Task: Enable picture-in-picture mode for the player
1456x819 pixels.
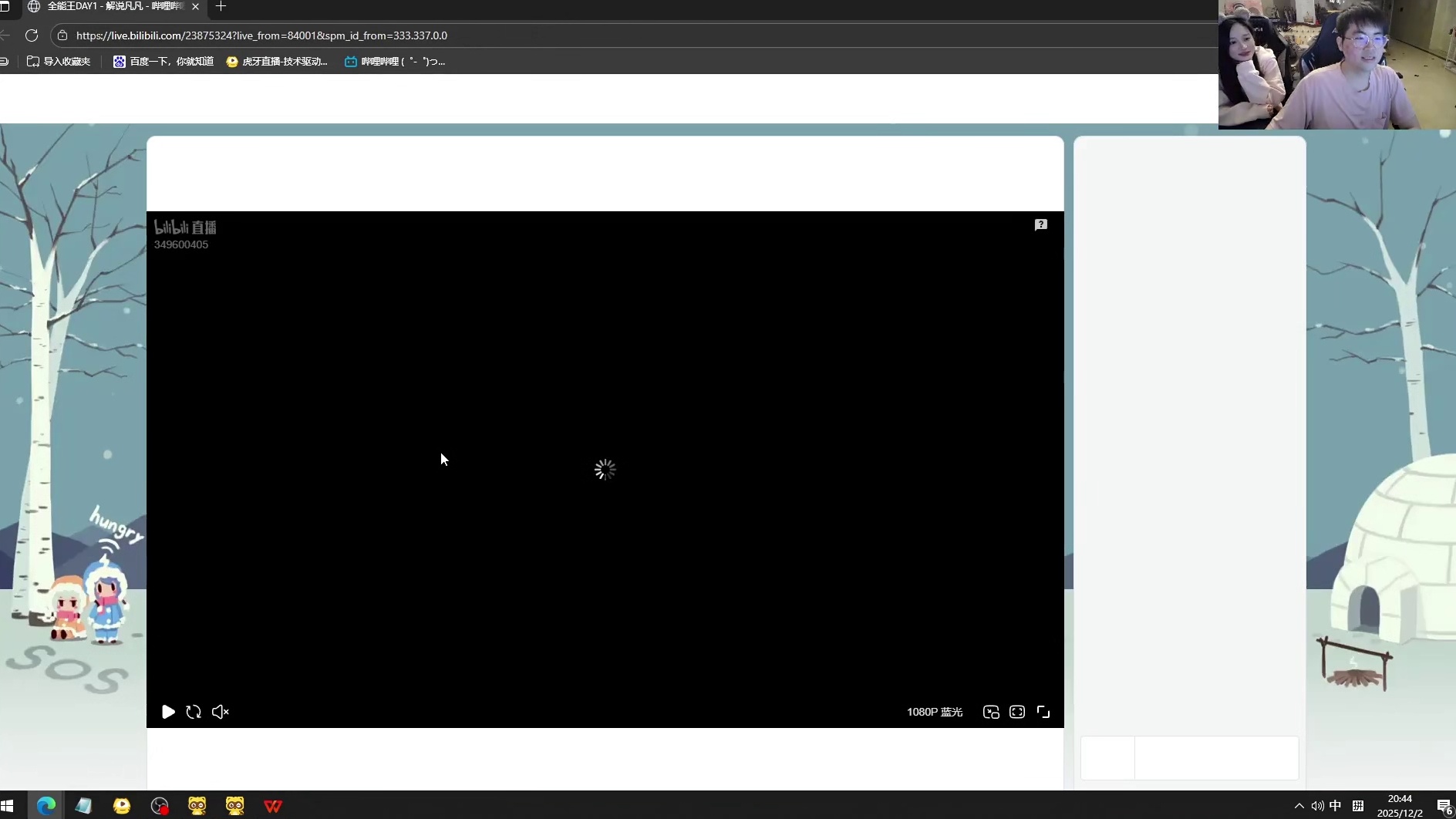Action: [991, 712]
